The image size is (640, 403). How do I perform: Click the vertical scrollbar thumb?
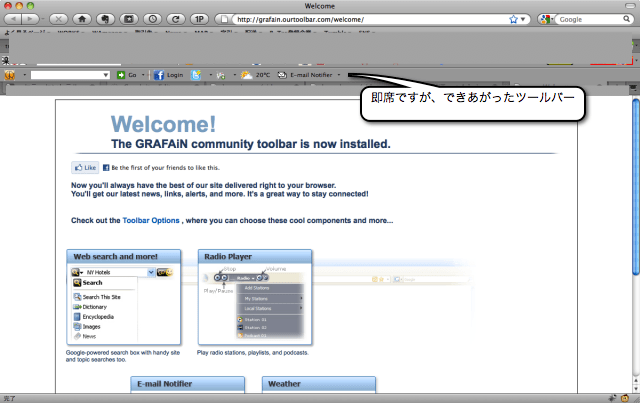click(636, 187)
